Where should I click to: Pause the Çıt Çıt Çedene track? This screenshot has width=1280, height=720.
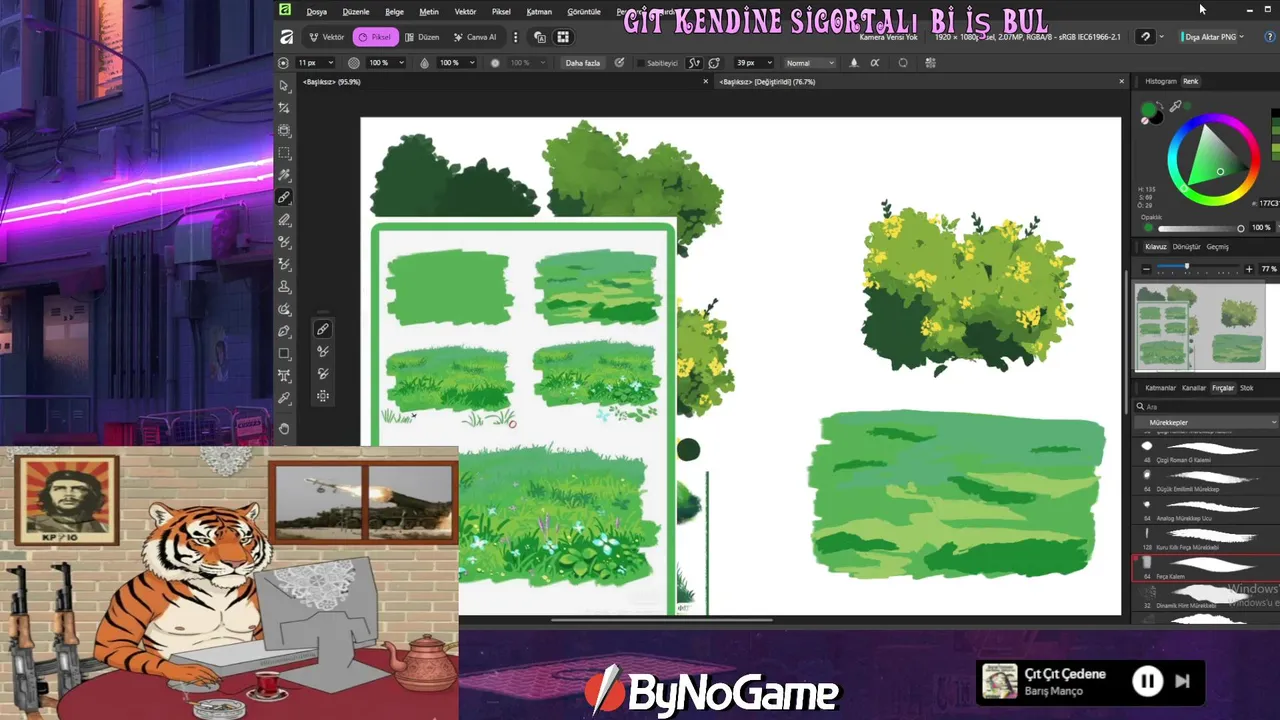pyautogui.click(x=1147, y=681)
